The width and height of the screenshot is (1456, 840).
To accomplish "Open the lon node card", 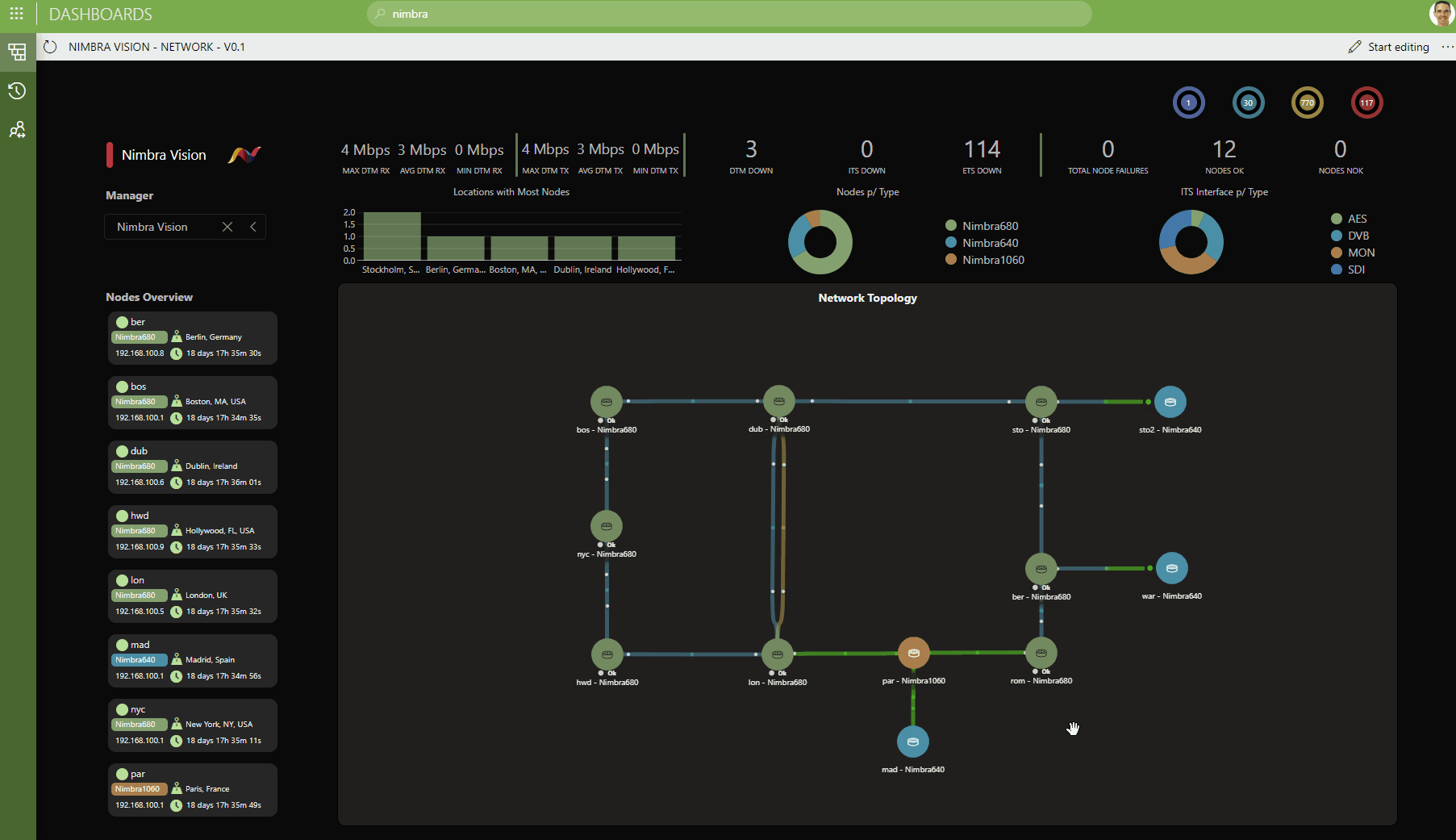I will (x=193, y=596).
